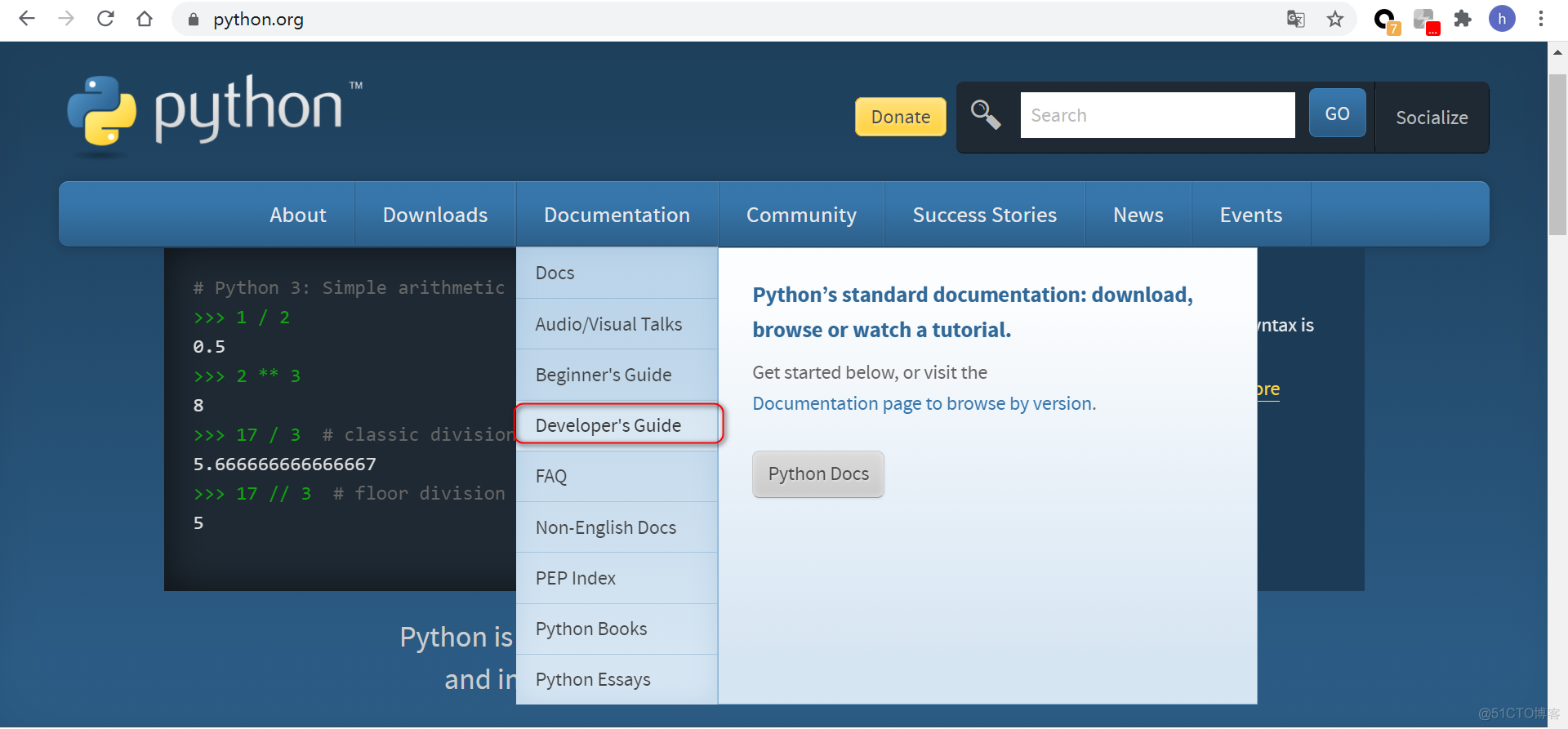Open the Success Stories nav menu
This screenshot has width=1568, height=729.
click(984, 215)
